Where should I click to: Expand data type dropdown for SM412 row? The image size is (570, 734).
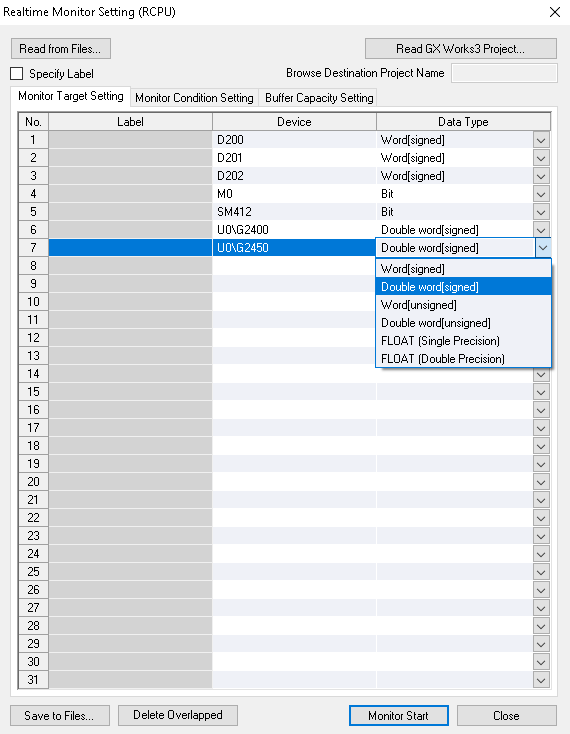click(x=541, y=212)
